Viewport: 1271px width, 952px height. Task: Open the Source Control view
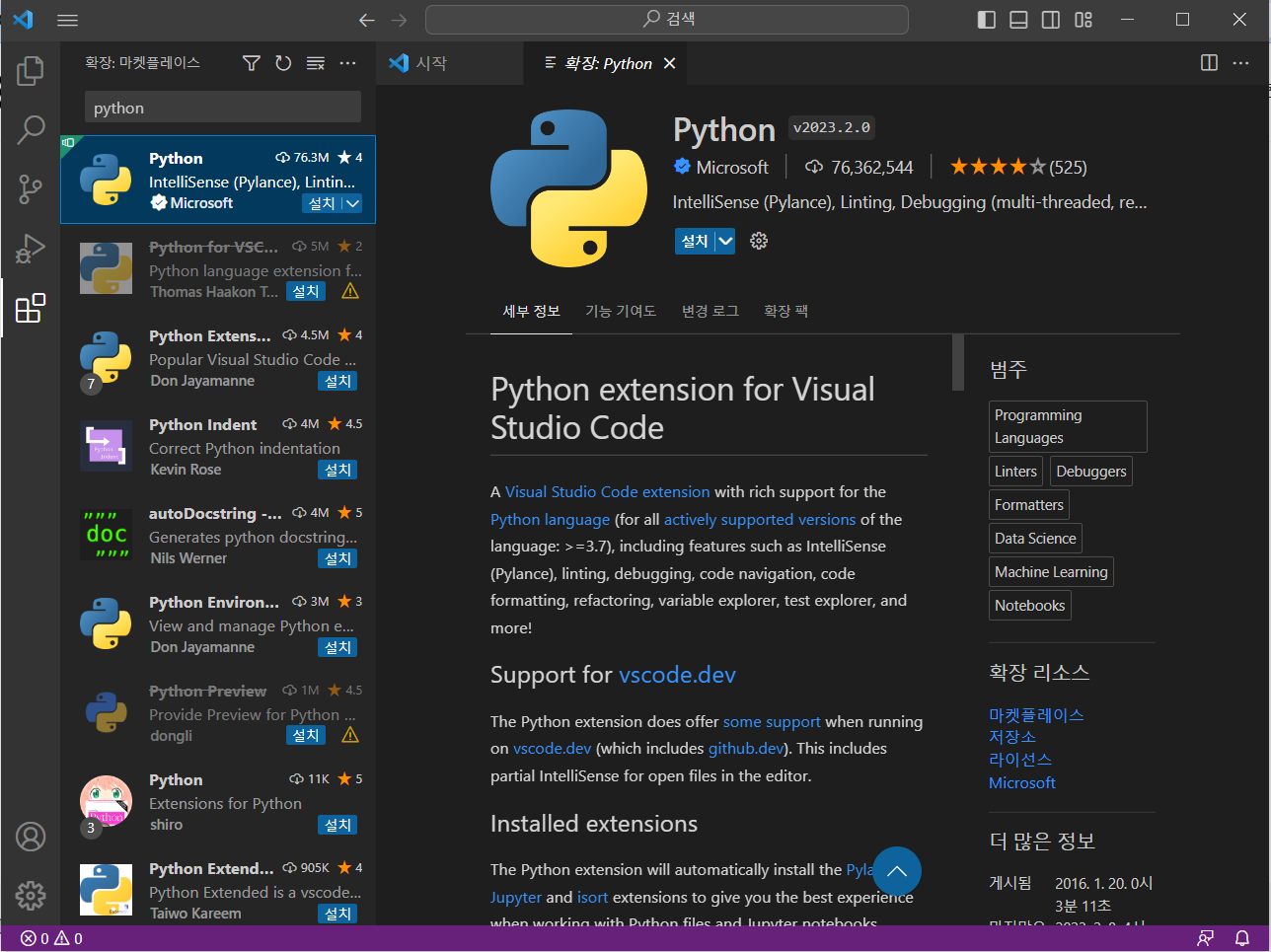coord(31,187)
